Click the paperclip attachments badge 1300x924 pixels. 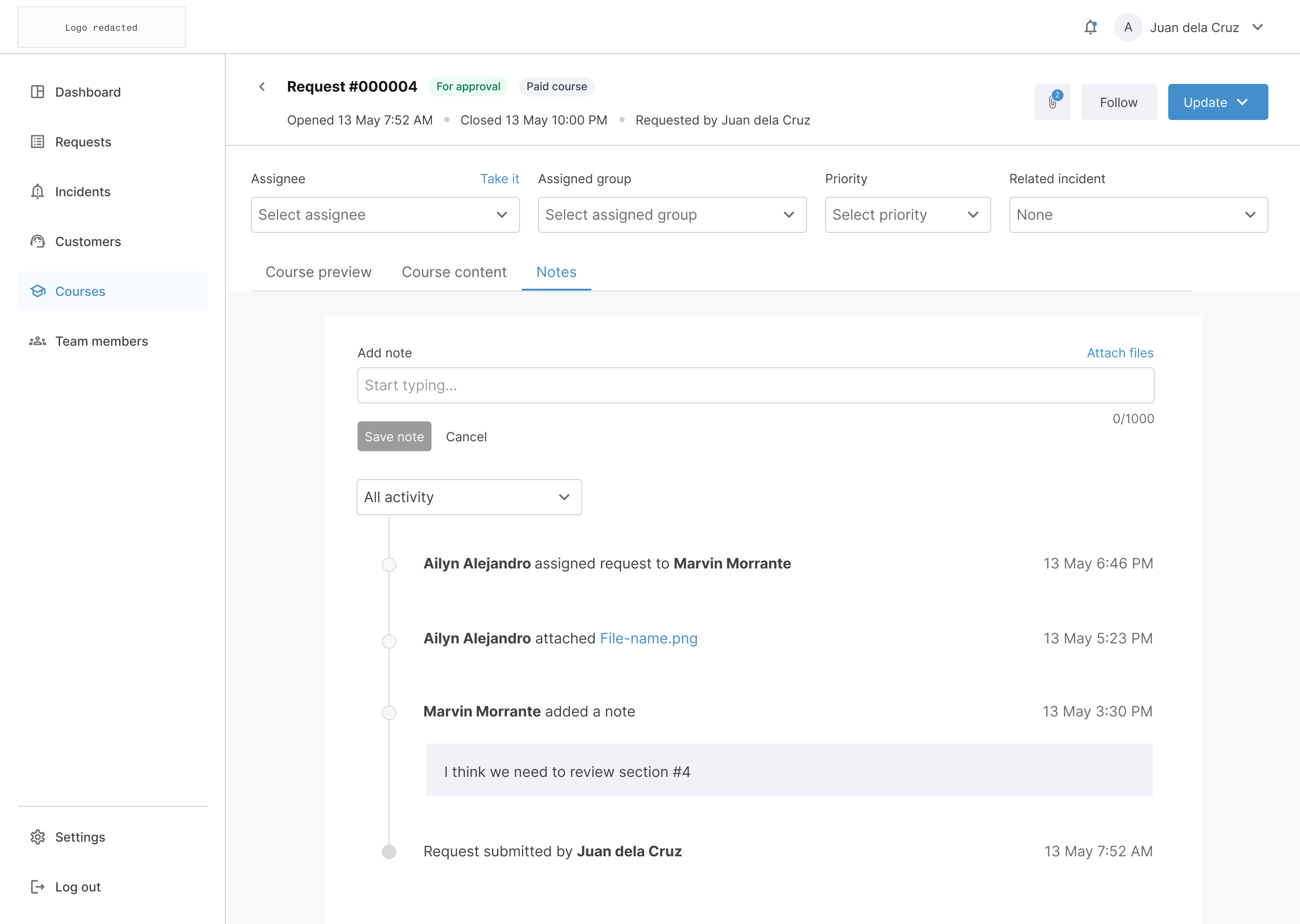[1052, 102]
